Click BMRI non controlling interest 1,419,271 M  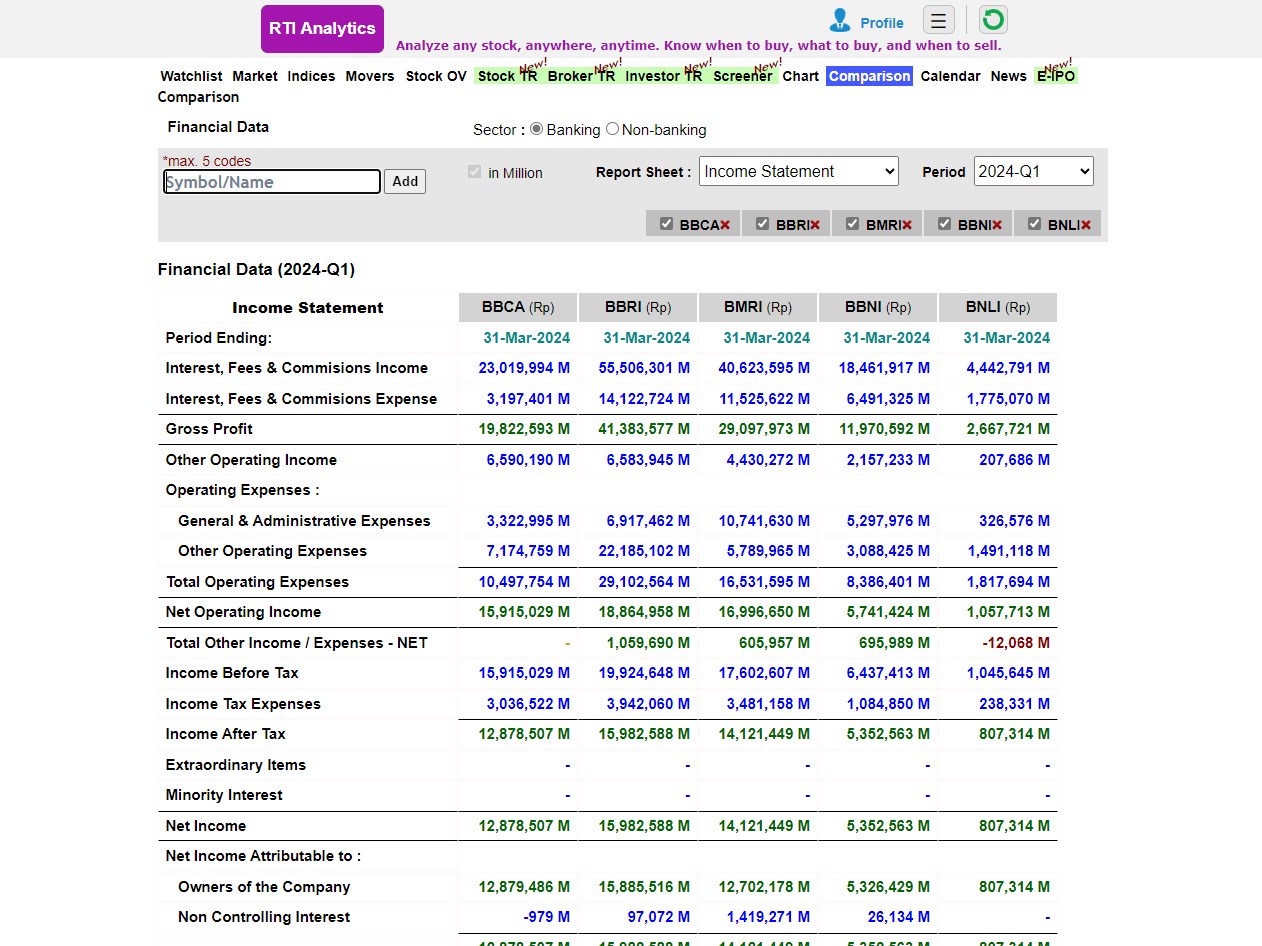(x=768, y=917)
